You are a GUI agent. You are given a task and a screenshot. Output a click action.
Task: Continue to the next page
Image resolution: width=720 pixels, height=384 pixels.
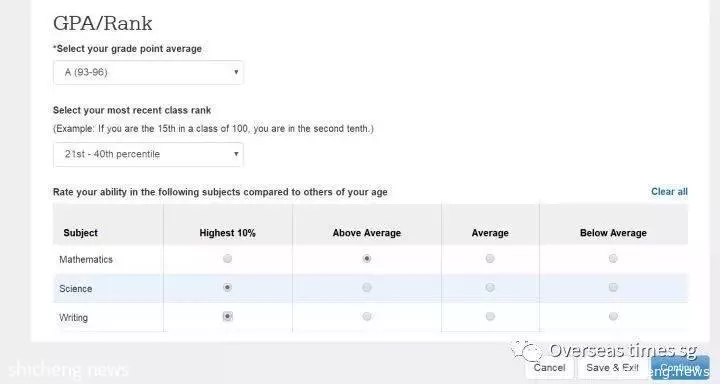680,368
